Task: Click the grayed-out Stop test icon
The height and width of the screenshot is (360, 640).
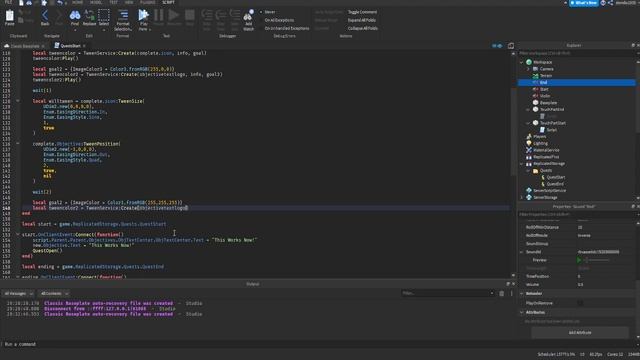Action: click(x=189, y=16)
